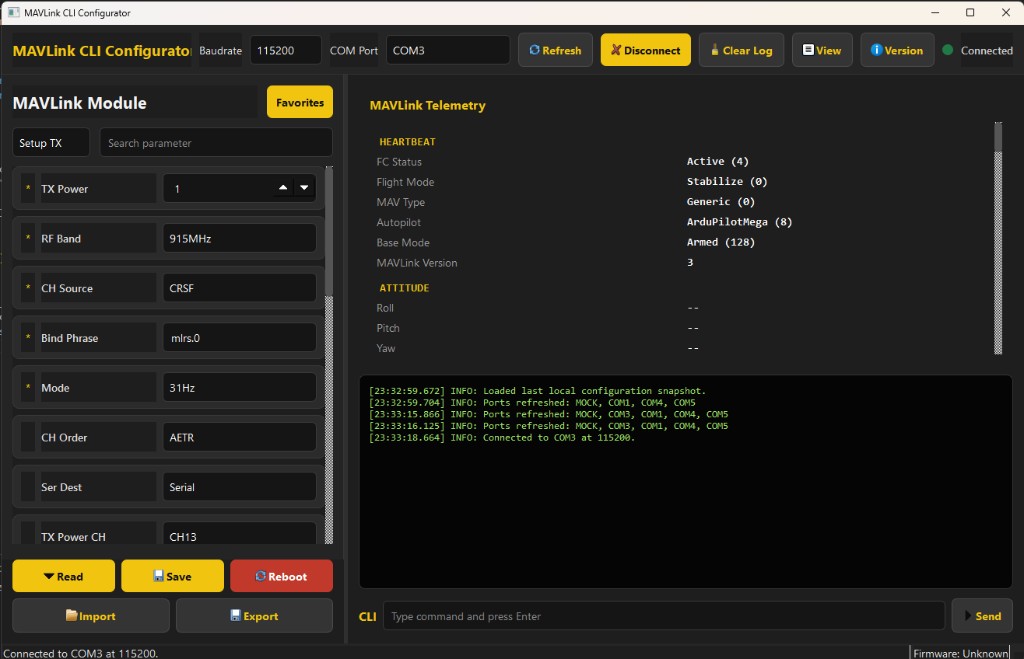Open the Baudrate 115200 box
The width and height of the screenshot is (1024, 659).
coord(285,50)
